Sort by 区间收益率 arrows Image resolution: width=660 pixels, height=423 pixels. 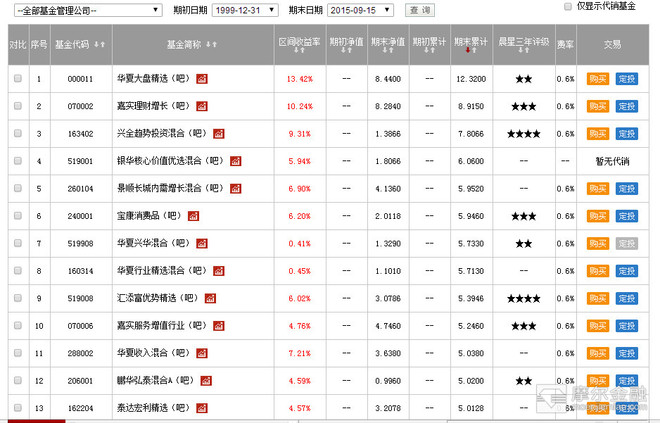point(299,50)
